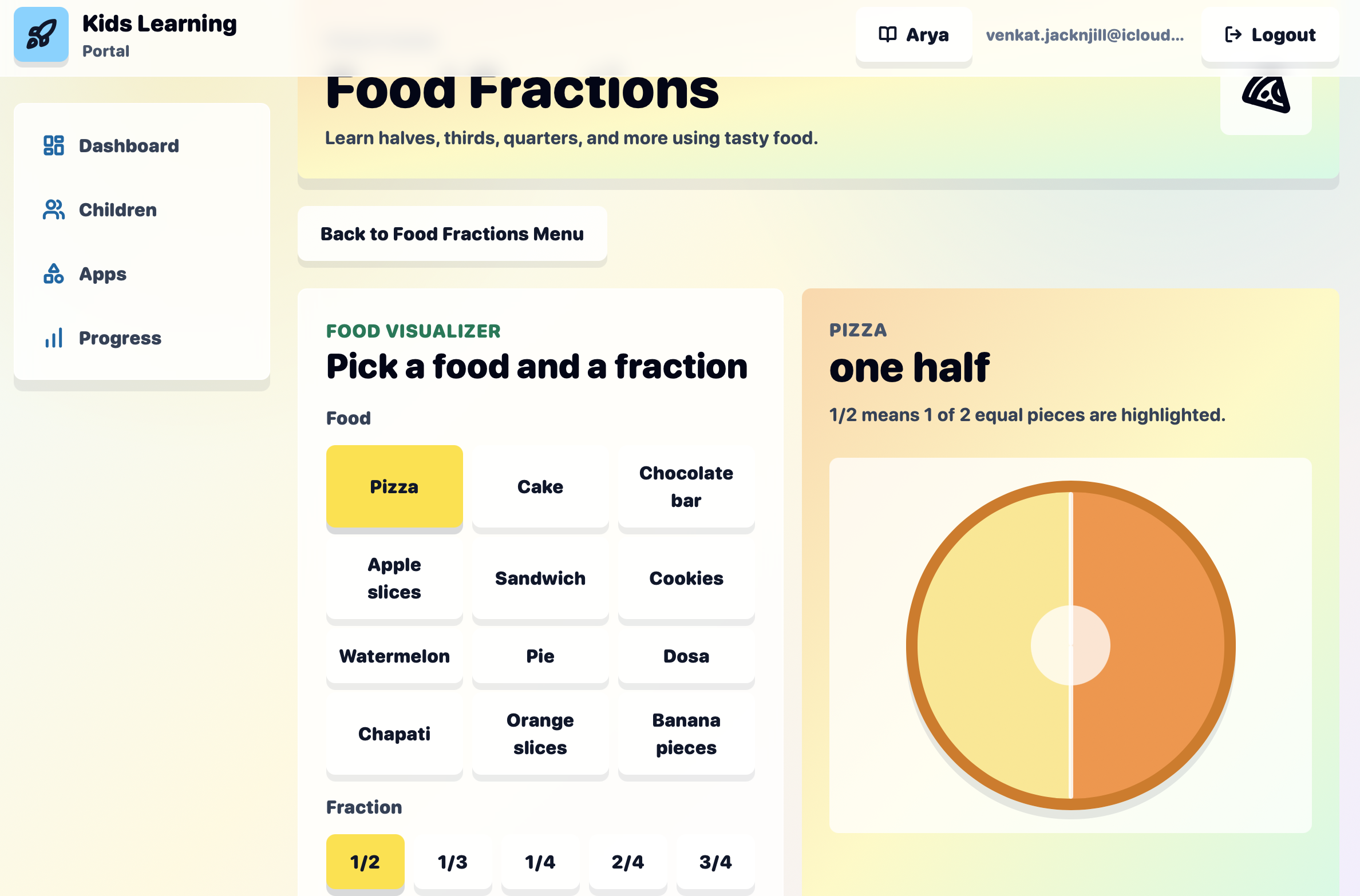Click the book icon beside Arya
The height and width of the screenshot is (896, 1360).
[x=888, y=35]
